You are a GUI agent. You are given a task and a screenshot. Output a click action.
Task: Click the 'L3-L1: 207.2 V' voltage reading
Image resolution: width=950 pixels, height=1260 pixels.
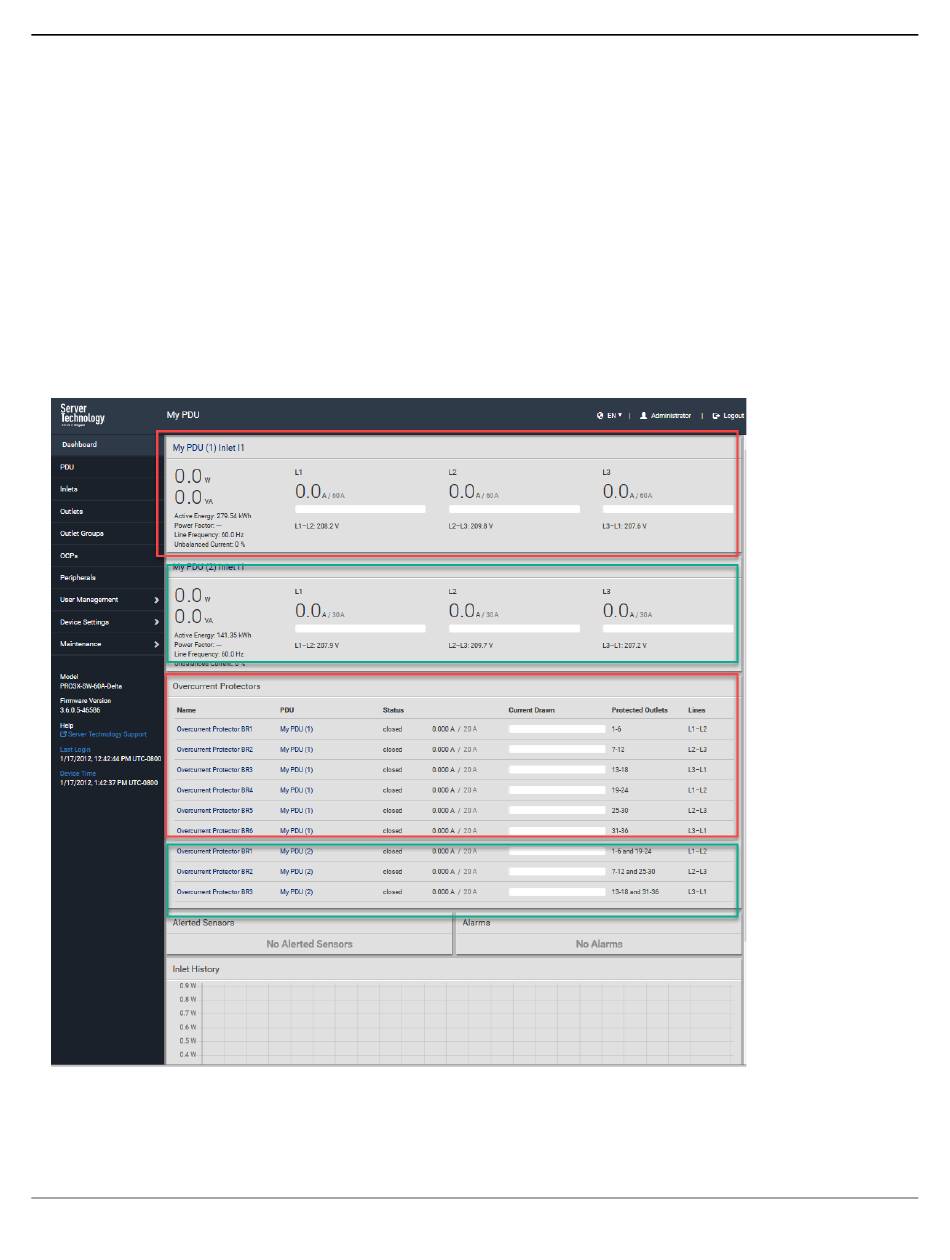pyautogui.click(x=624, y=645)
